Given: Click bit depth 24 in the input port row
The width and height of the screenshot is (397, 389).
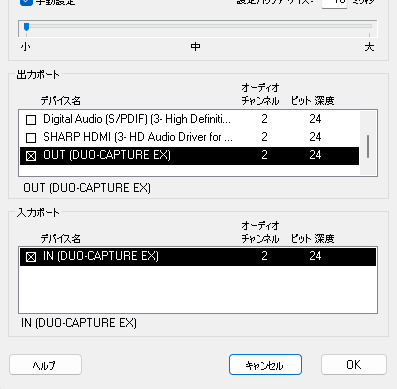Looking at the screenshot, I should click(315, 256).
